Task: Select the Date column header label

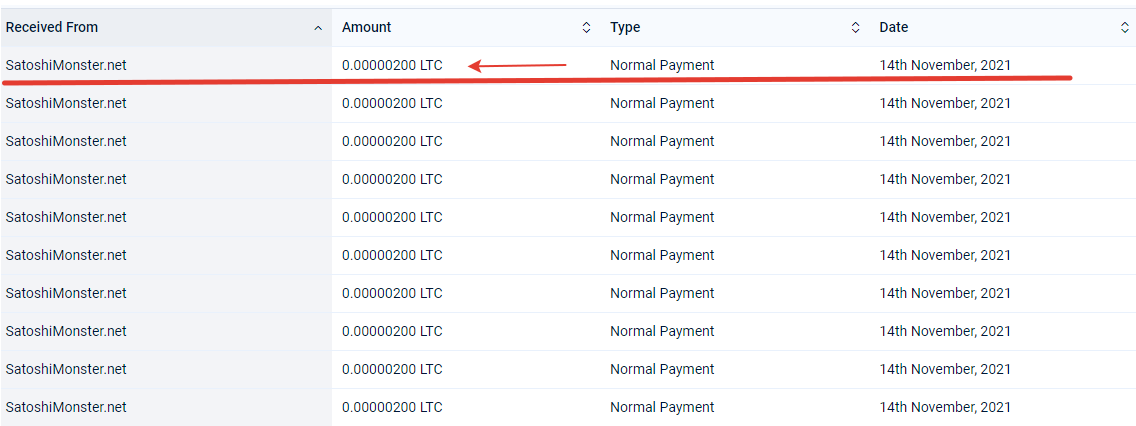Action: pyautogui.click(x=894, y=28)
